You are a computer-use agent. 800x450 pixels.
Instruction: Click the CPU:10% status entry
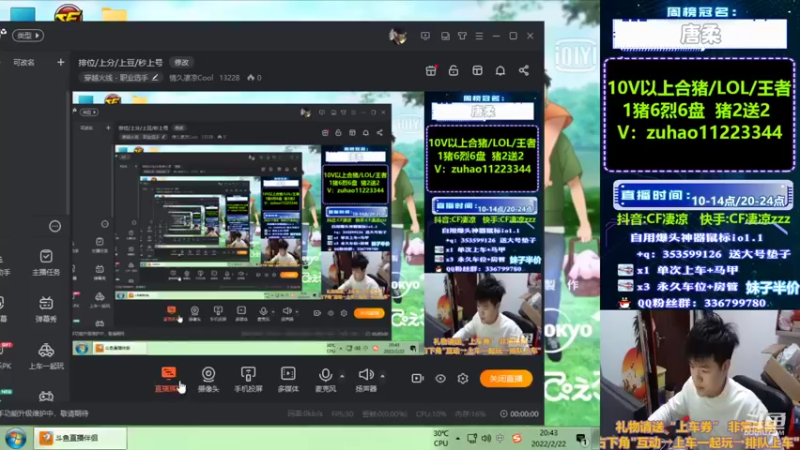click(431, 414)
